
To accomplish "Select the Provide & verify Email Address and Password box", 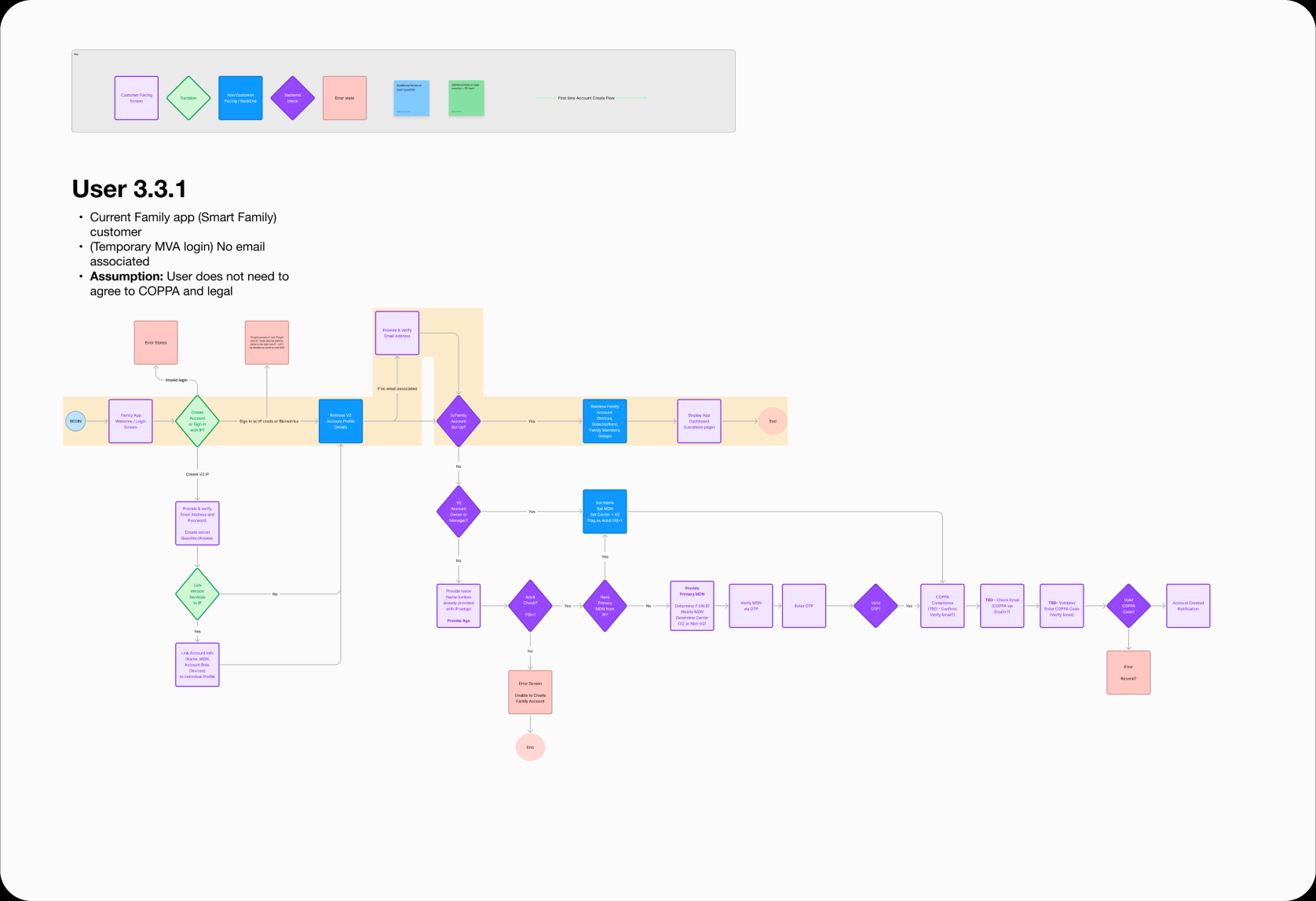I will click(x=197, y=523).
